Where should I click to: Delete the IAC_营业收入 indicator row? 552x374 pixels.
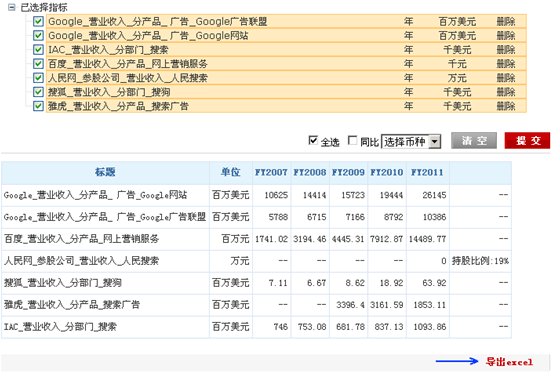[506, 50]
